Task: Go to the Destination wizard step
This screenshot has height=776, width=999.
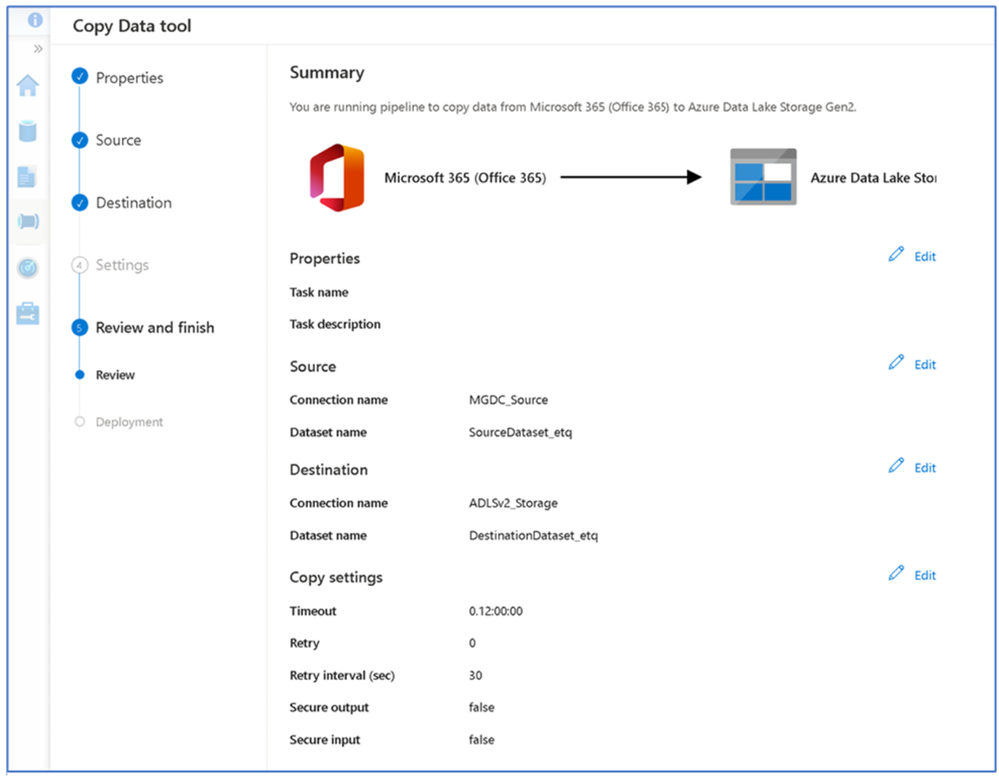Action: pos(134,203)
